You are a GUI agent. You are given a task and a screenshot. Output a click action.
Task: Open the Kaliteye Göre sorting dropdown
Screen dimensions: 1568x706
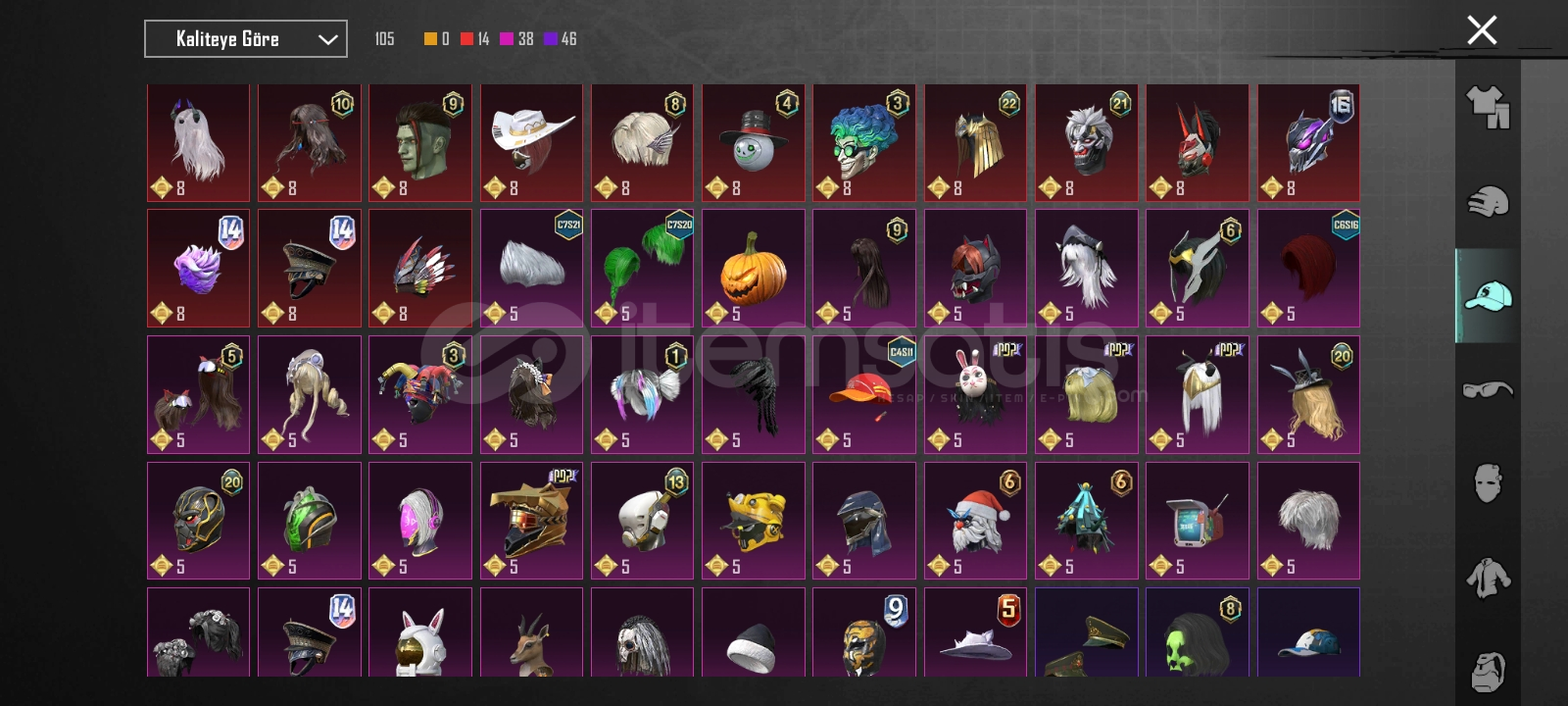click(246, 39)
